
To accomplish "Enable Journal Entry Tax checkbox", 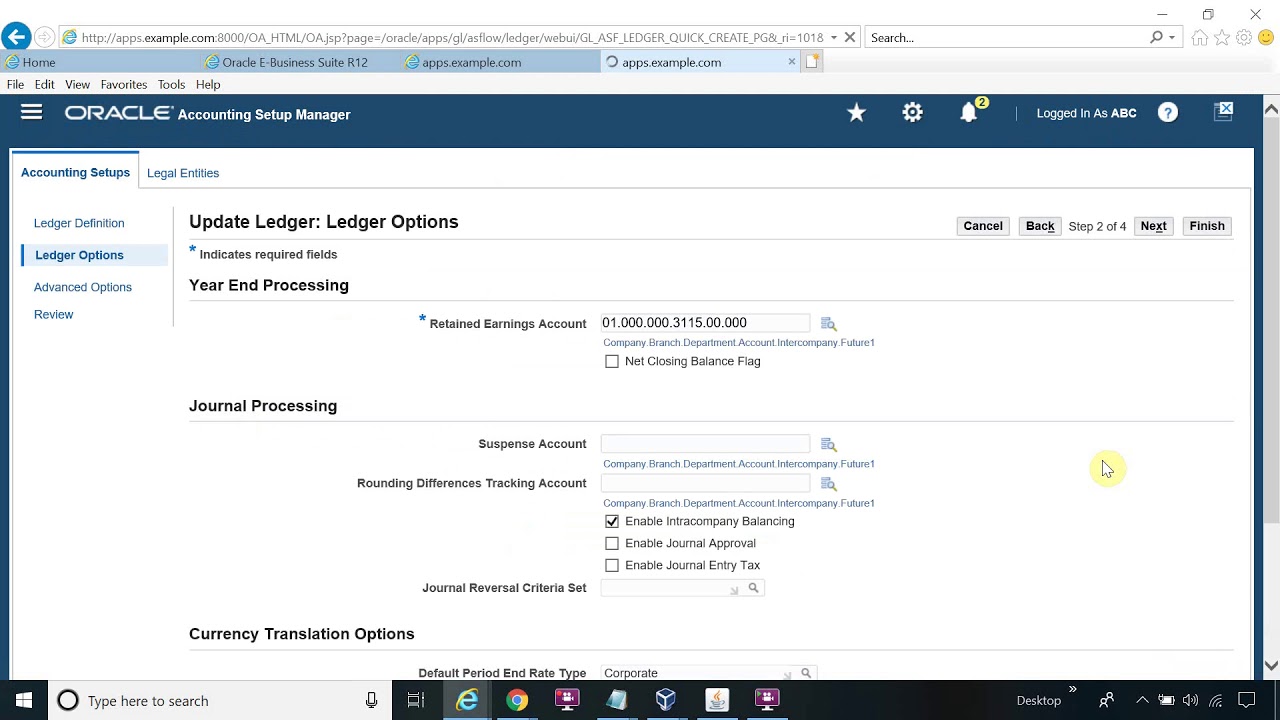I will click(612, 566).
